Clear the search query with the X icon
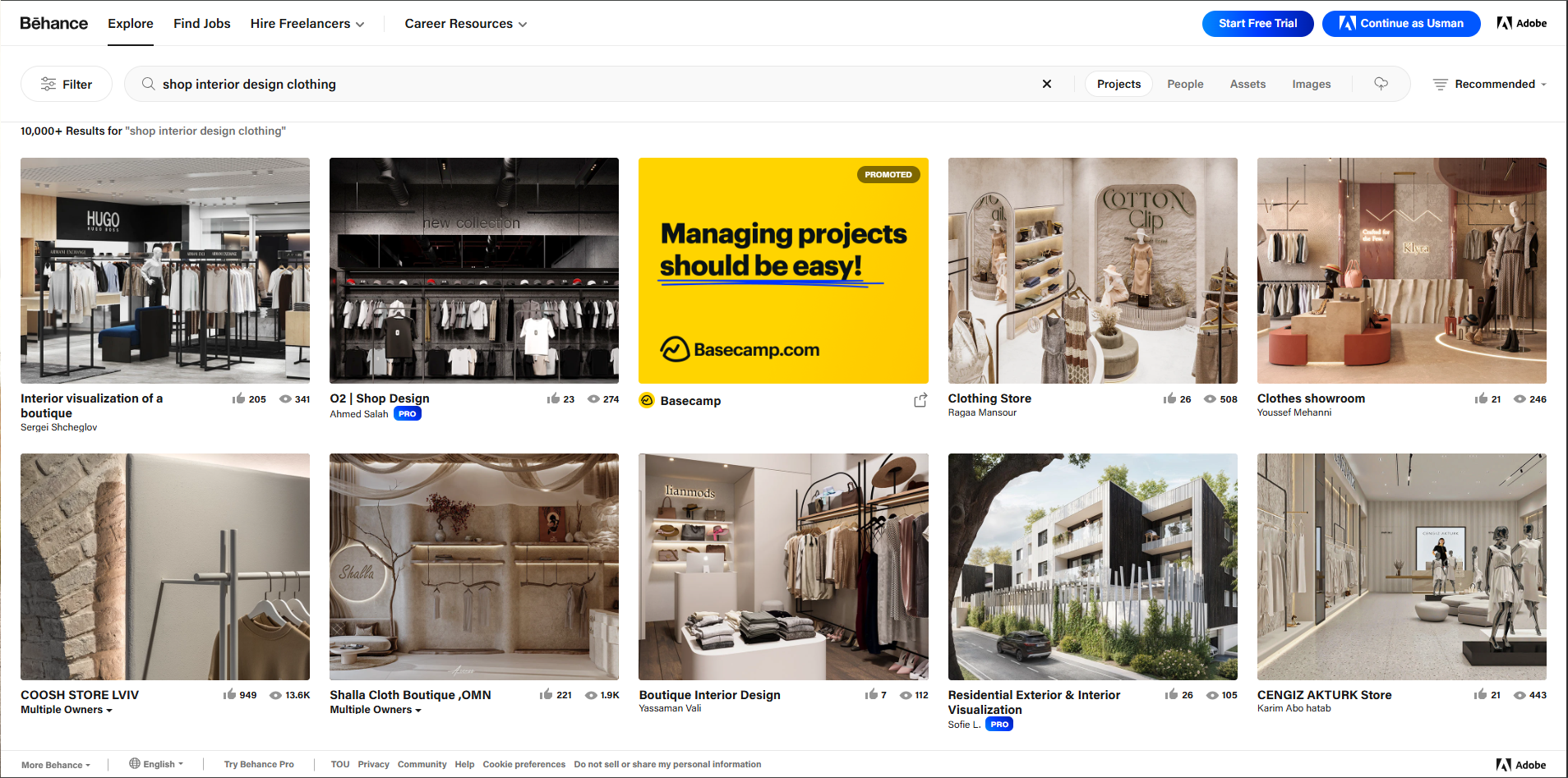1568x778 pixels. (x=1047, y=84)
